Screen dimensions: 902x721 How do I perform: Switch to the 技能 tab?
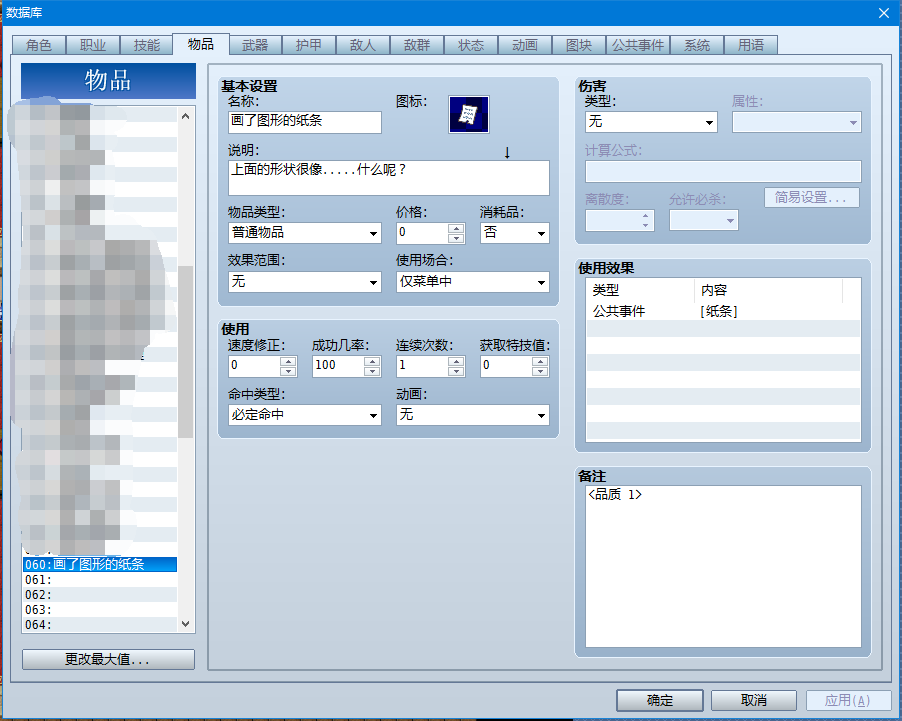tap(147, 45)
